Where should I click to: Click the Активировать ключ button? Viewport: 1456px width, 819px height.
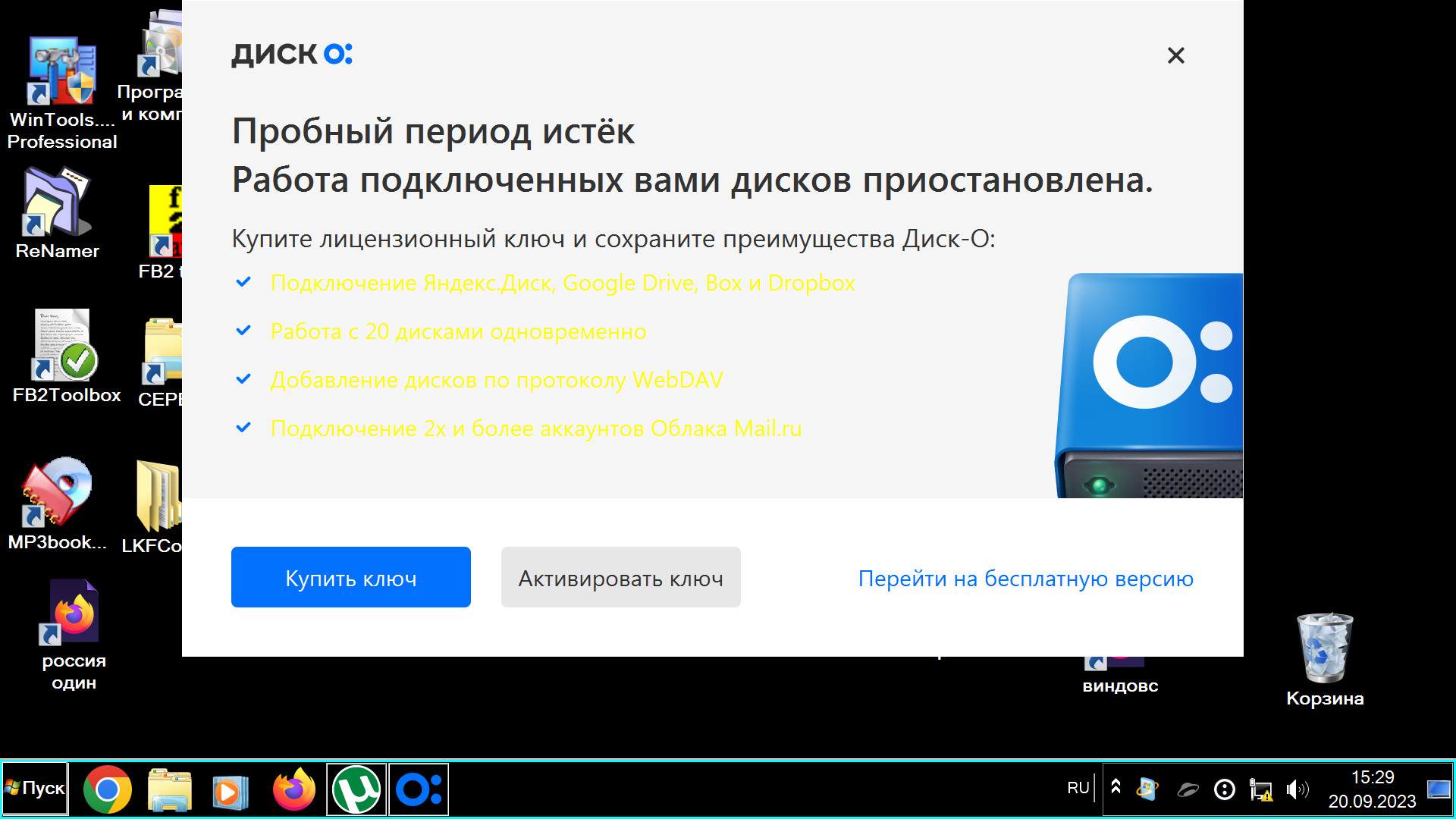coord(620,577)
